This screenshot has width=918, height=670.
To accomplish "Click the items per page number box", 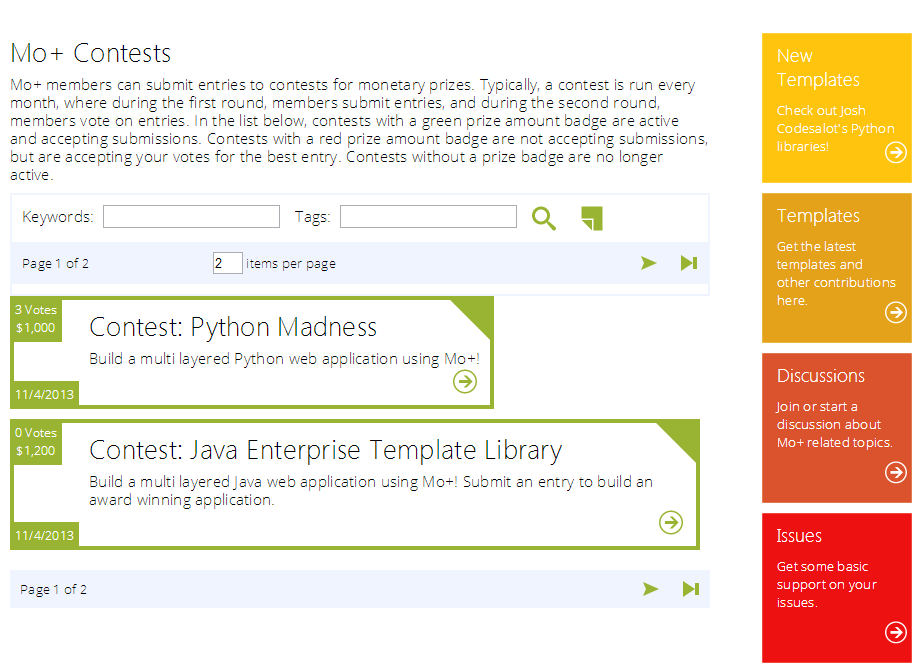I will [227, 263].
